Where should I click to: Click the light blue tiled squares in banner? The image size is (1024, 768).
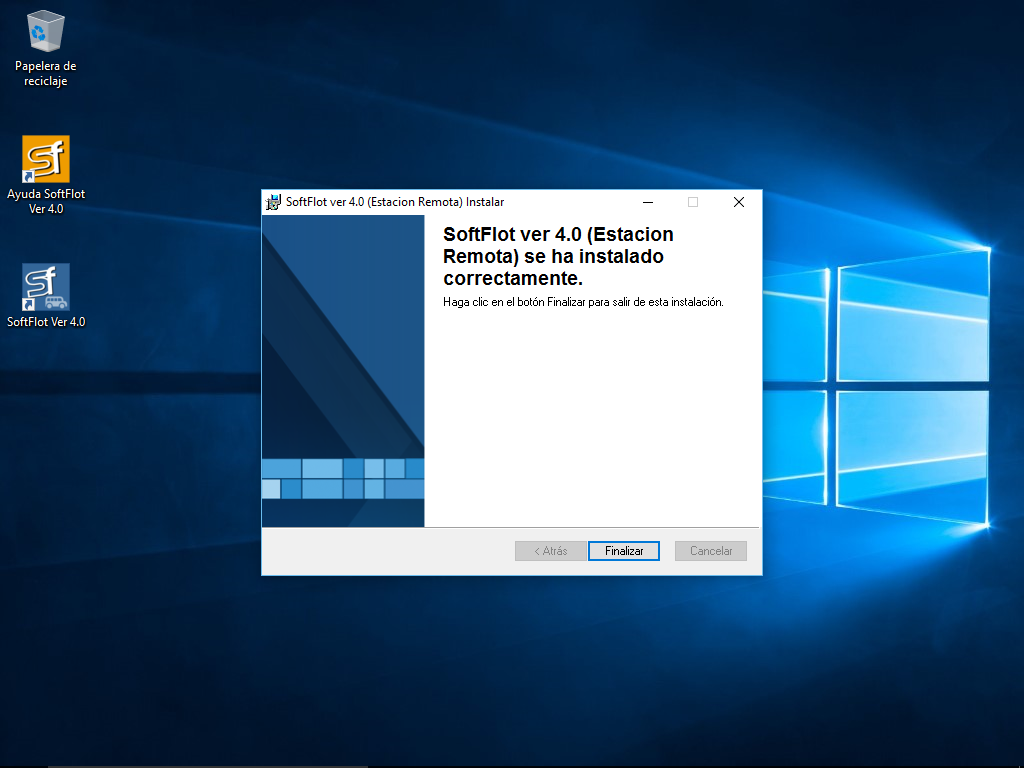coord(343,478)
